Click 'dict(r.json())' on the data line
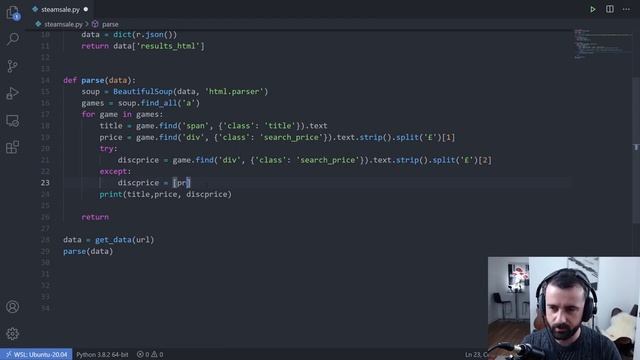 [145, 34]
